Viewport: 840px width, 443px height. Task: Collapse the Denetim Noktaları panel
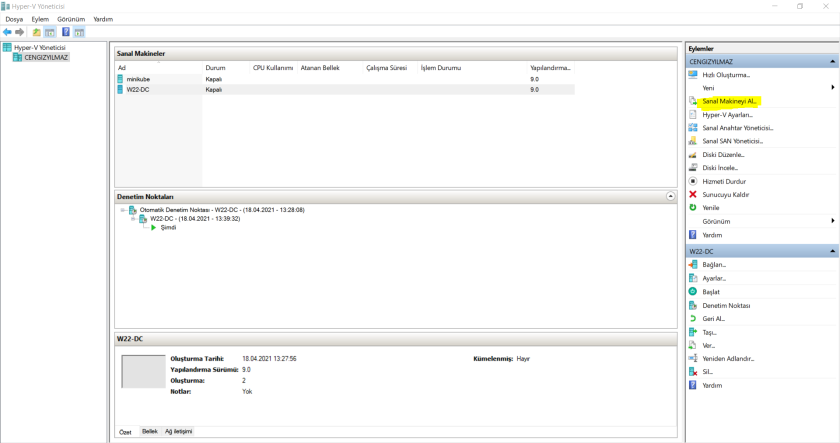670,197
